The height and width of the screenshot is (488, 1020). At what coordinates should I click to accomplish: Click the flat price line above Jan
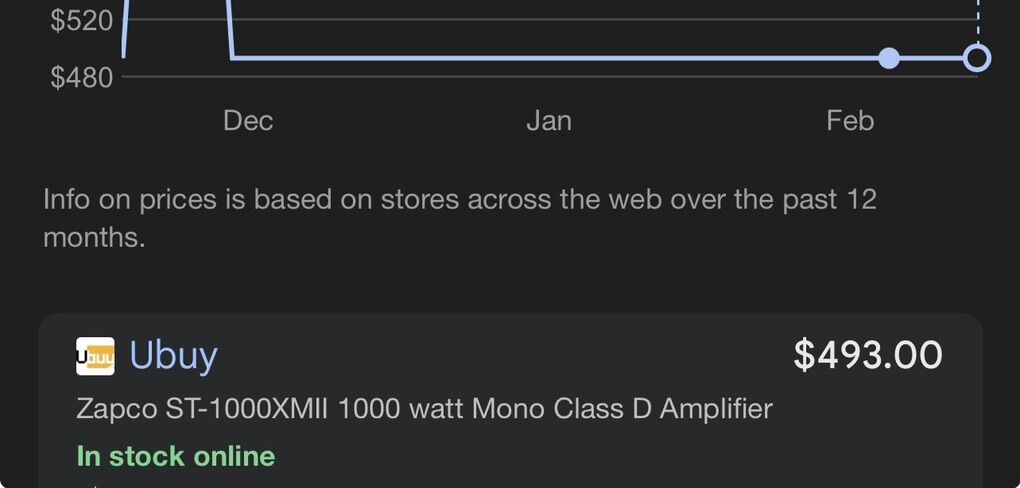pyautogui.click(x=549, y=58)
